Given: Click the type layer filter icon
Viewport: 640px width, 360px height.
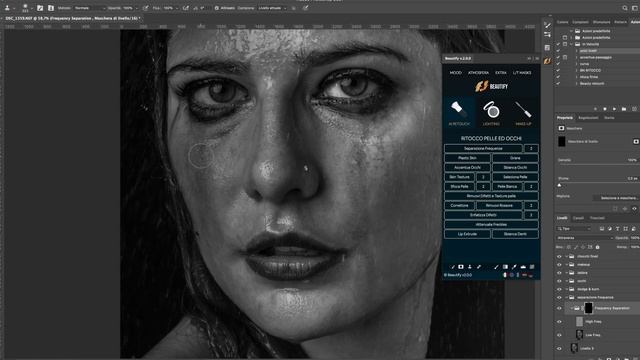Looking at the screenshot, I should pos(618,229).
